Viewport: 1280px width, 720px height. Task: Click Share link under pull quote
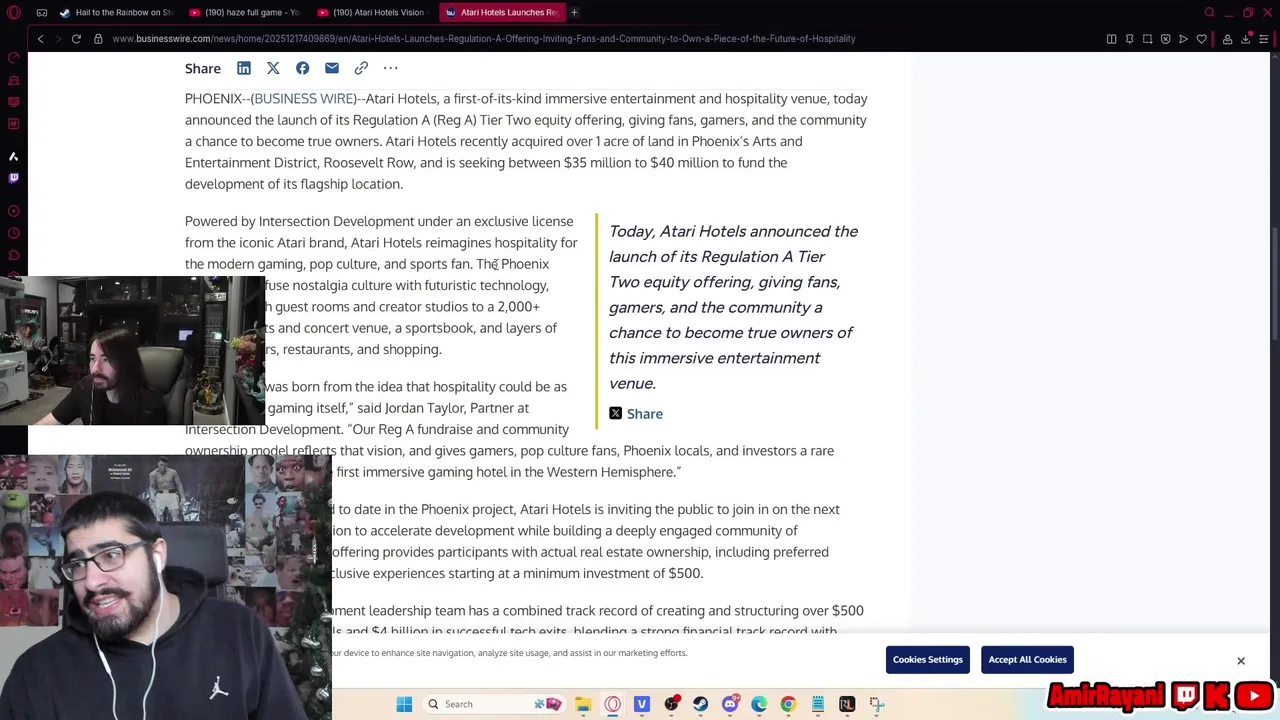(x=645, y=414)
